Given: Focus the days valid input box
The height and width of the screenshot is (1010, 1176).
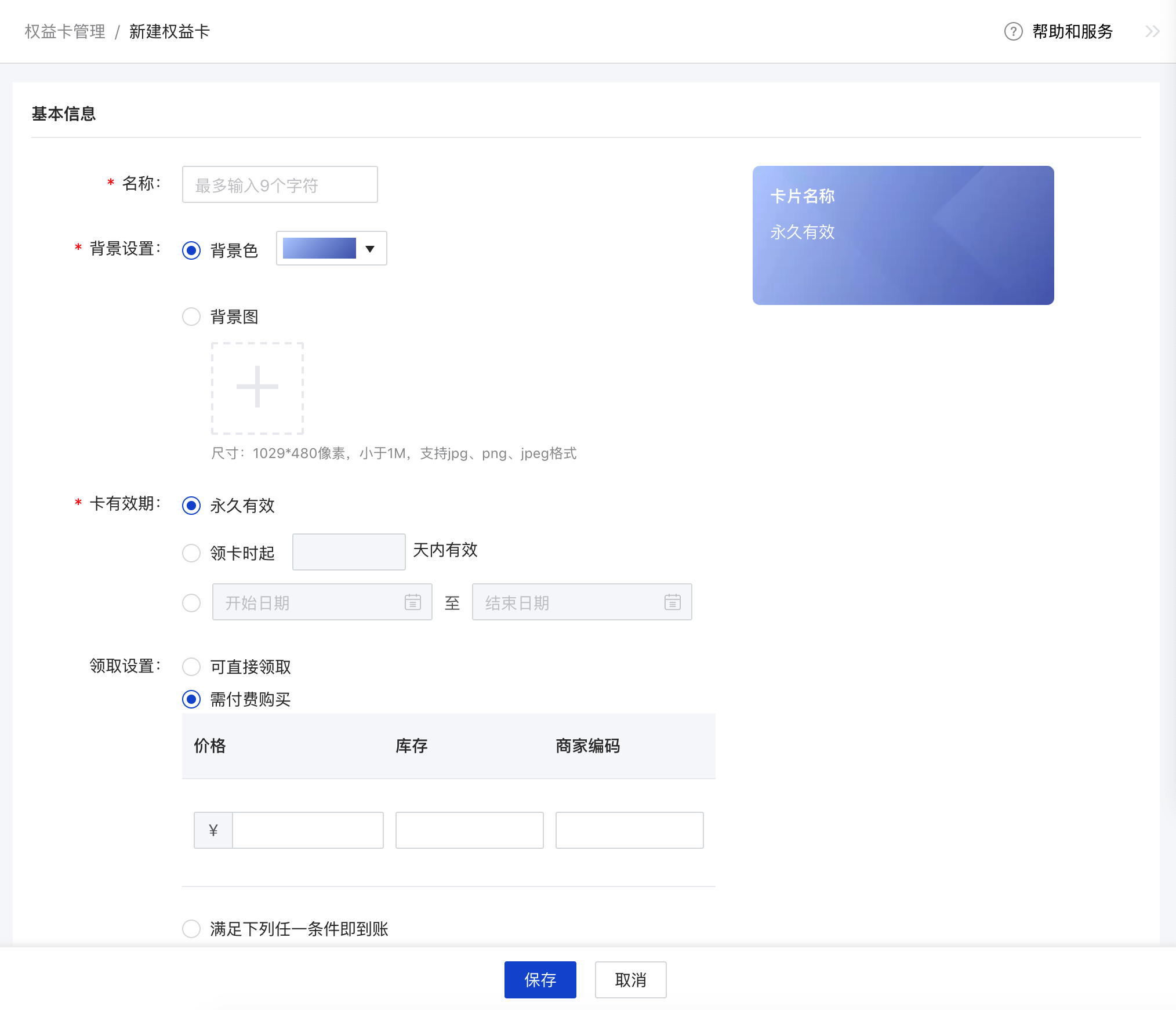Looking at the screenshot, I should point(349,552).
